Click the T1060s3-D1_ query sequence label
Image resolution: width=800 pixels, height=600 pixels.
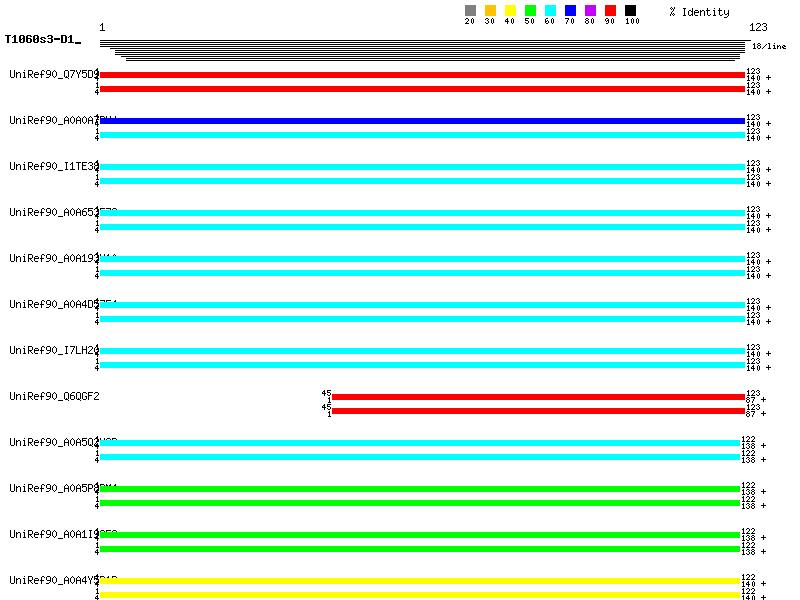tap(42, 40)
